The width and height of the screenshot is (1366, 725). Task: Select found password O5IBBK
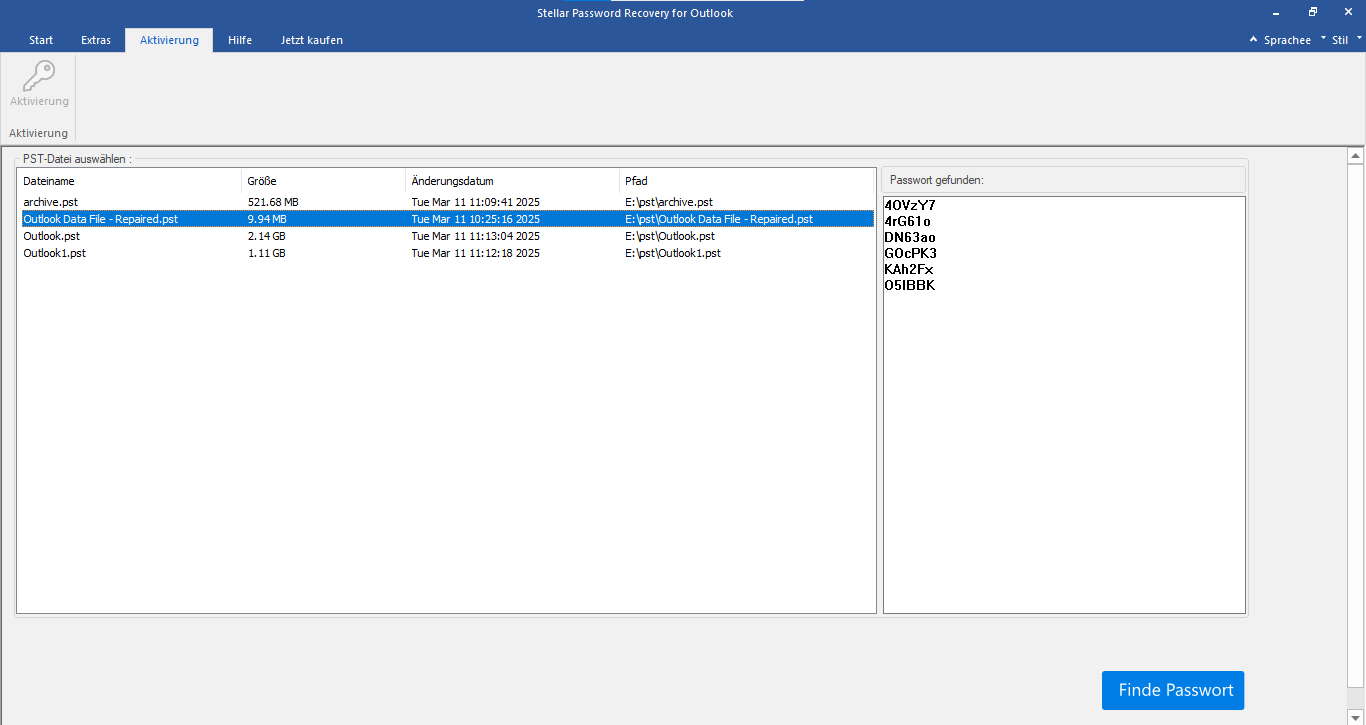(x=910, y=285)
